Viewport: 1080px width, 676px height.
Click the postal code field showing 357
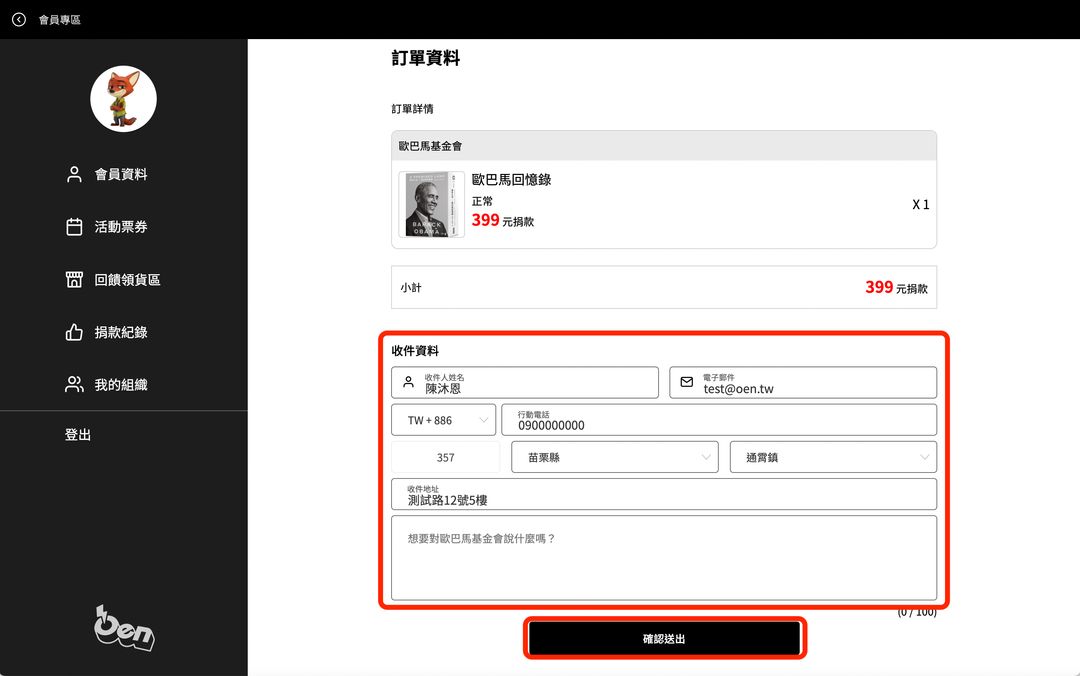(x=446, y=457)
